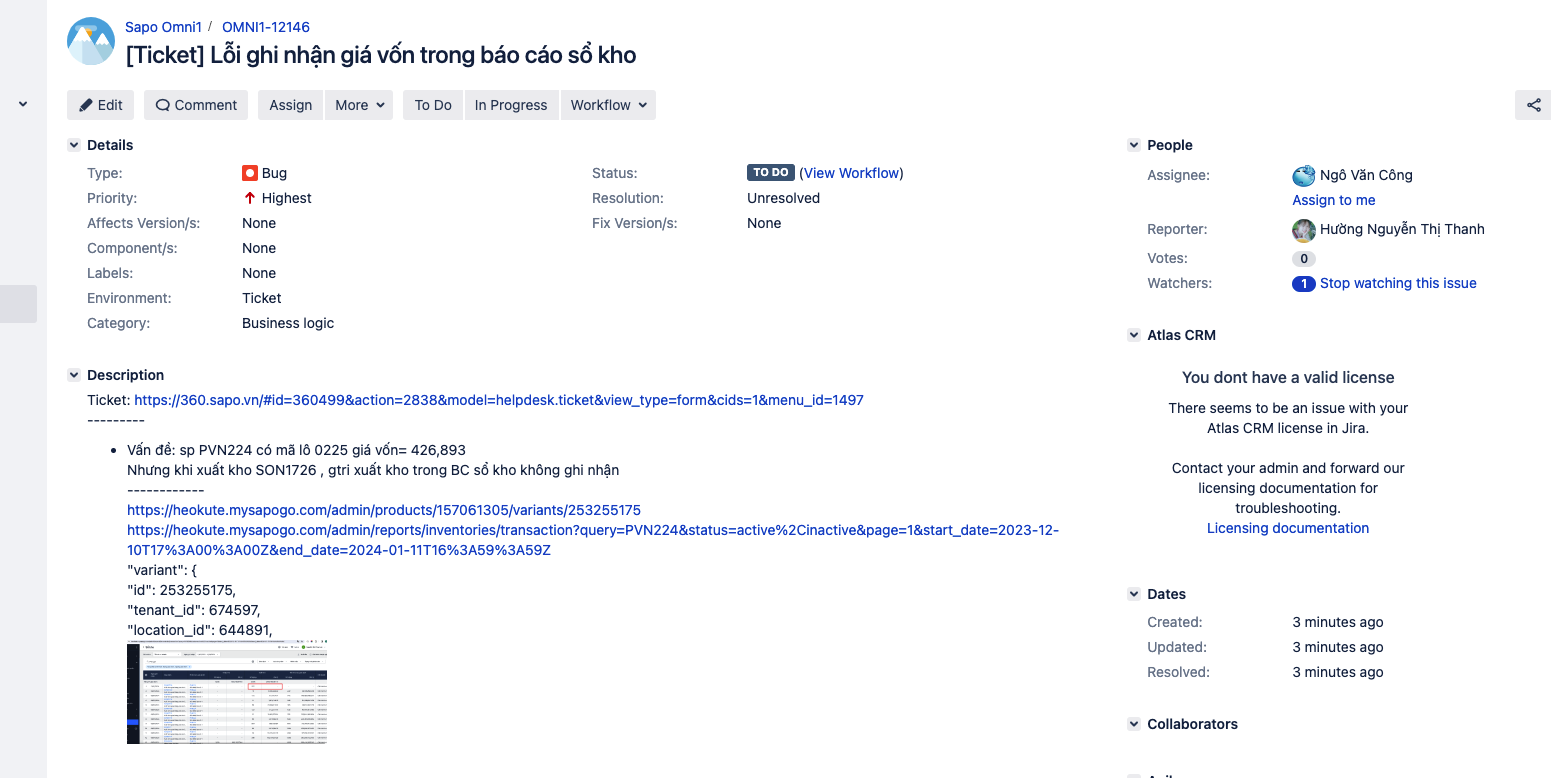Click the View Workflow link

pos(852,173)
